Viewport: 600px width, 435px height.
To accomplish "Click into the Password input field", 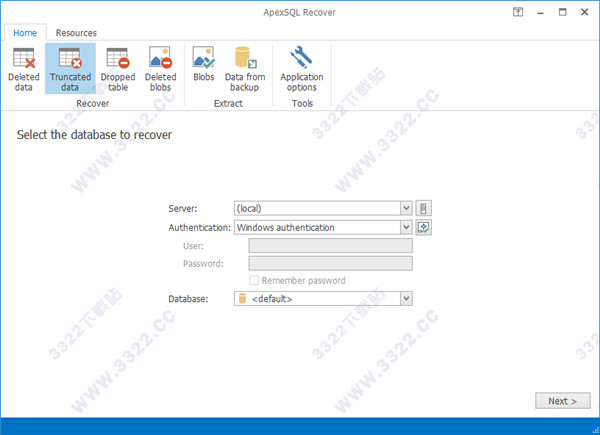I will pyautogui.click(x=331, y=263).
